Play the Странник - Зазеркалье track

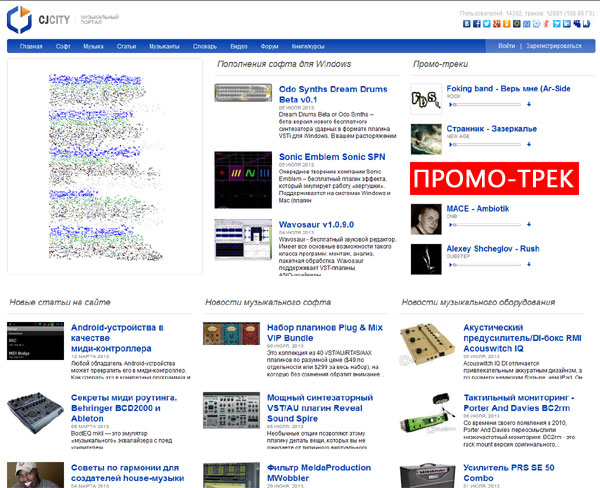click(451, 144)
